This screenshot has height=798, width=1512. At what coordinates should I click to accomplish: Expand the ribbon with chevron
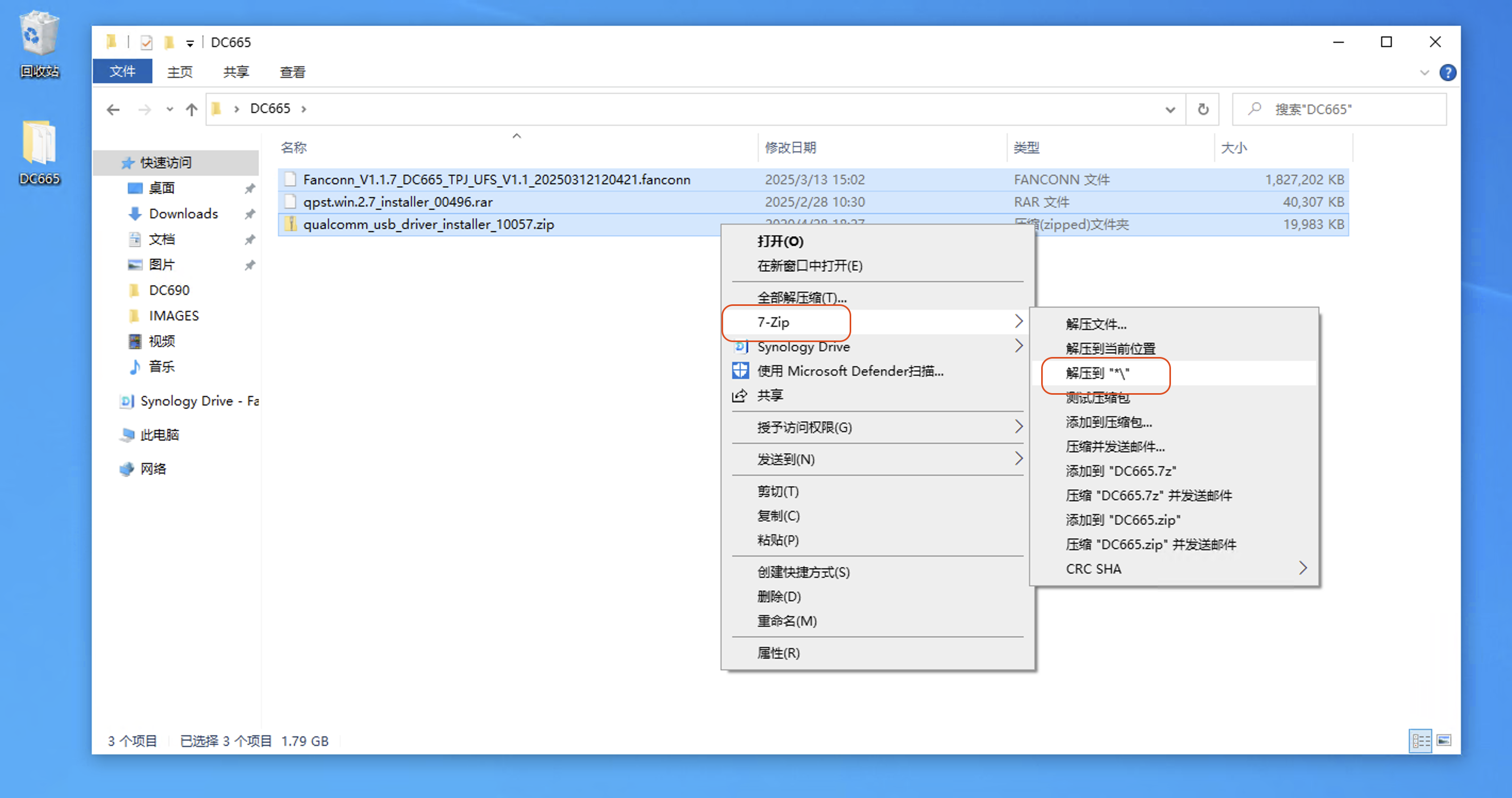point(1424,73)
